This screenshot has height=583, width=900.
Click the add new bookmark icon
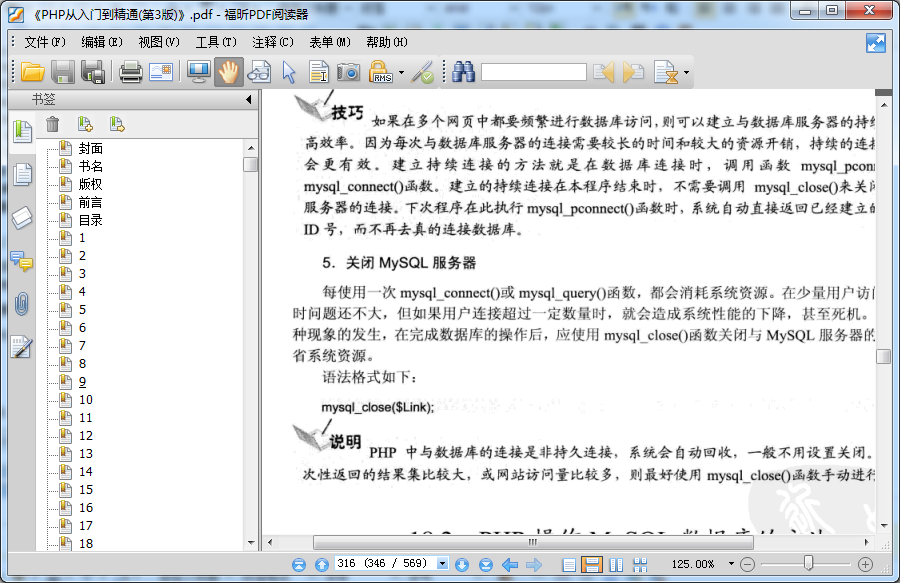[85, 124]
